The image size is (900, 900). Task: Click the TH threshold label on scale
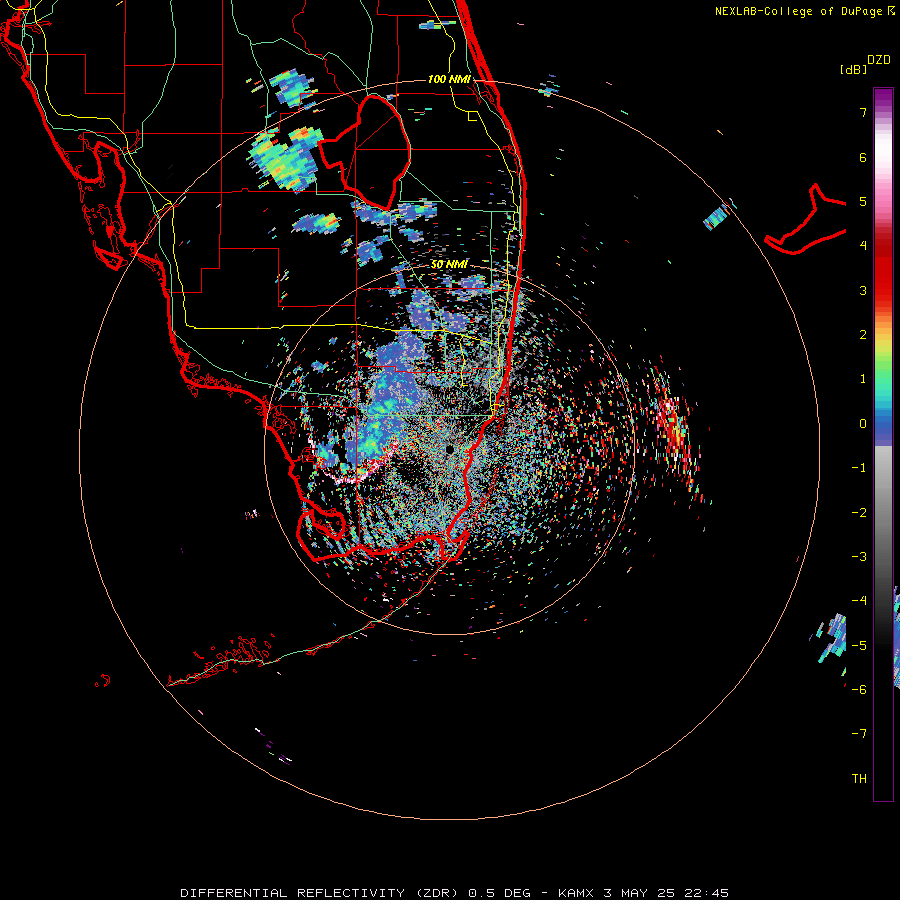[859, 779]
